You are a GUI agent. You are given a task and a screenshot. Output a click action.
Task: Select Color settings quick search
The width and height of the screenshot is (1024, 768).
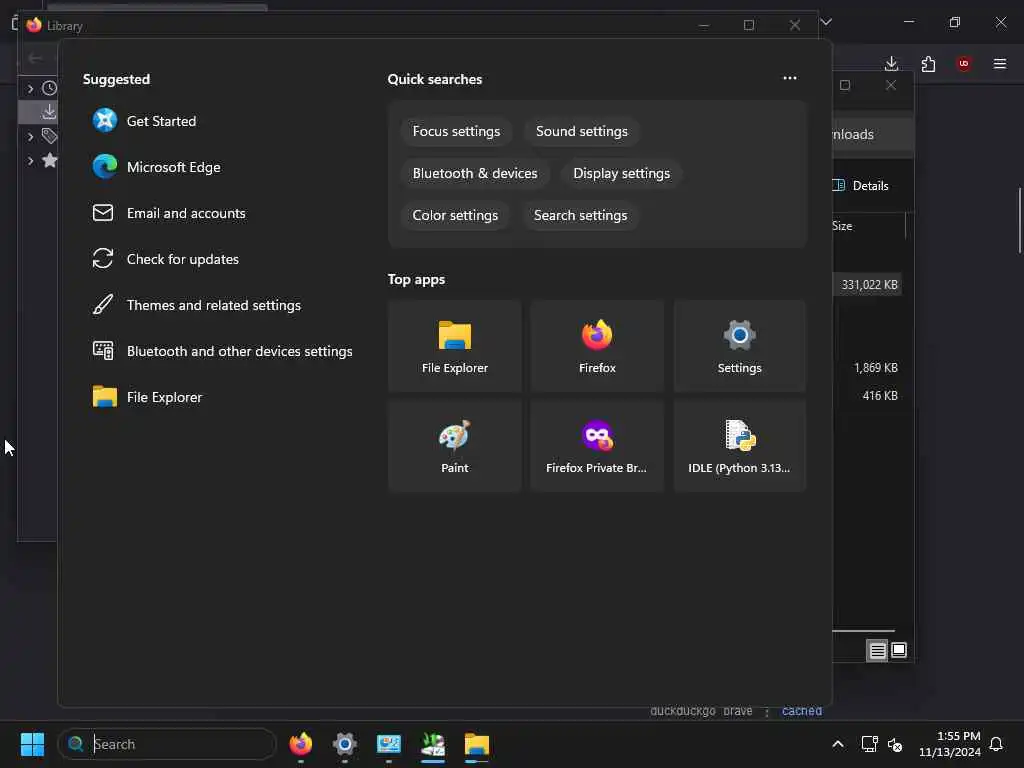455,215
